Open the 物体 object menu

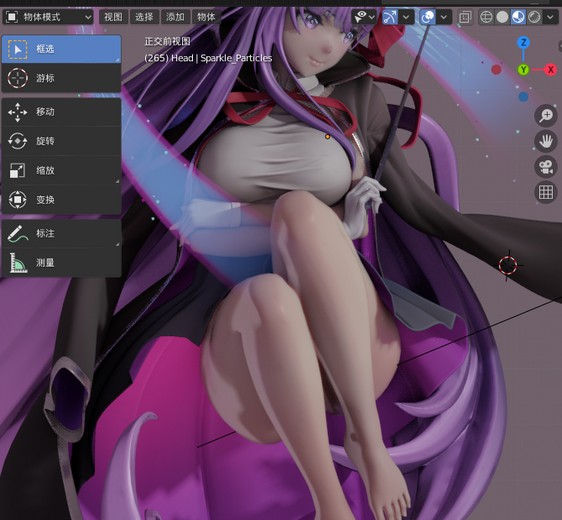point(206,17)
